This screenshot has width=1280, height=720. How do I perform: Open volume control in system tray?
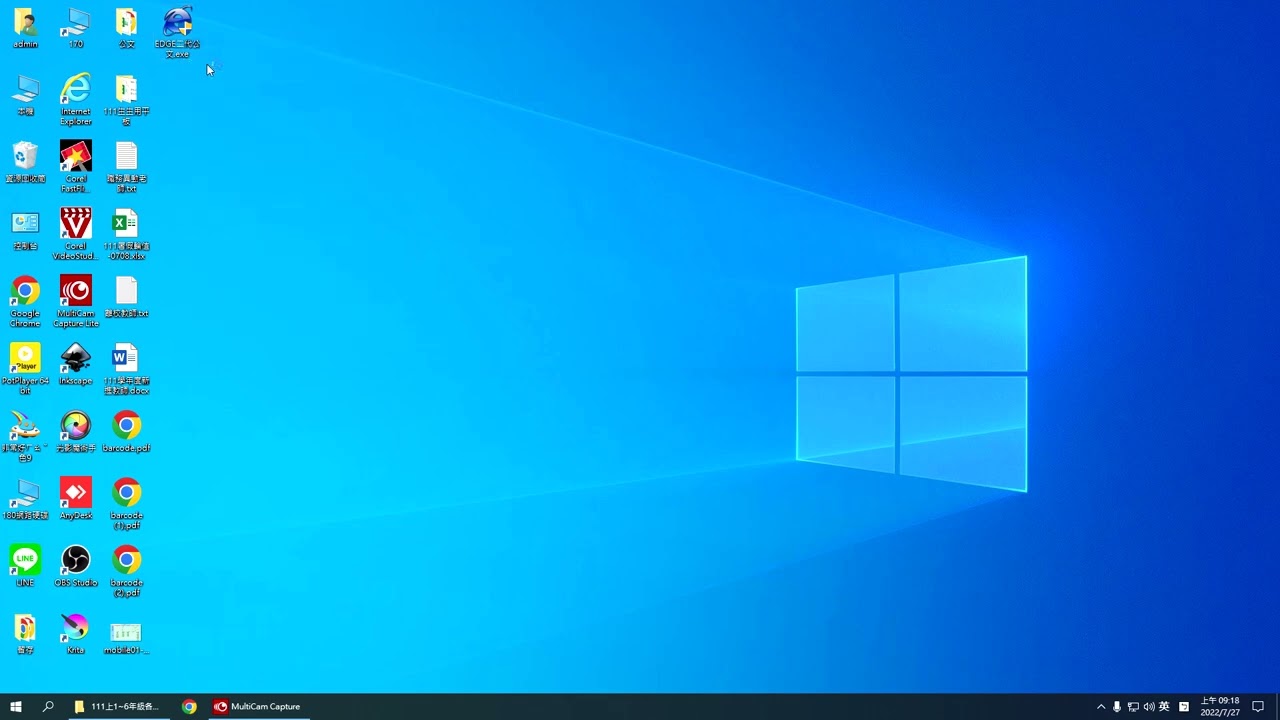[1149, 706]
